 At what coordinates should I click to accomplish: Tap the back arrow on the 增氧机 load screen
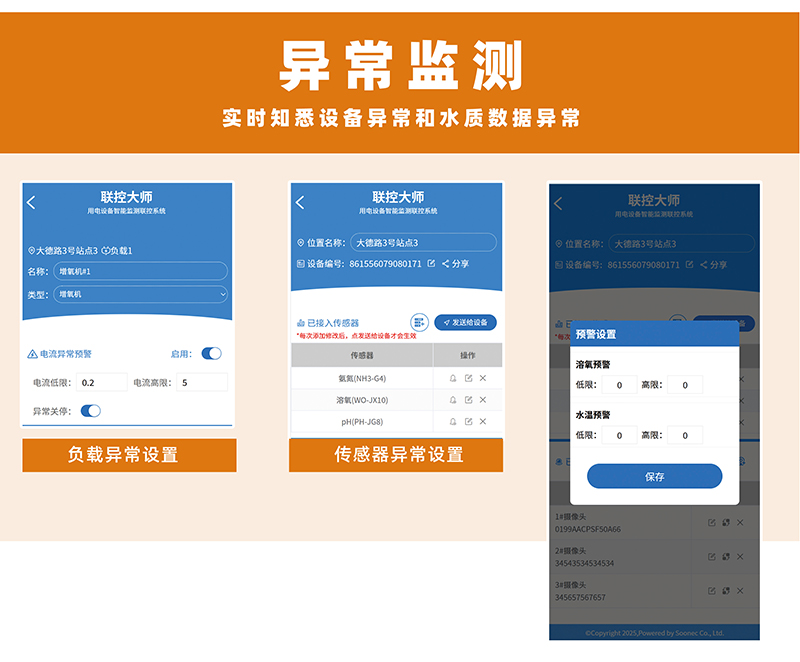click(32, 203)
